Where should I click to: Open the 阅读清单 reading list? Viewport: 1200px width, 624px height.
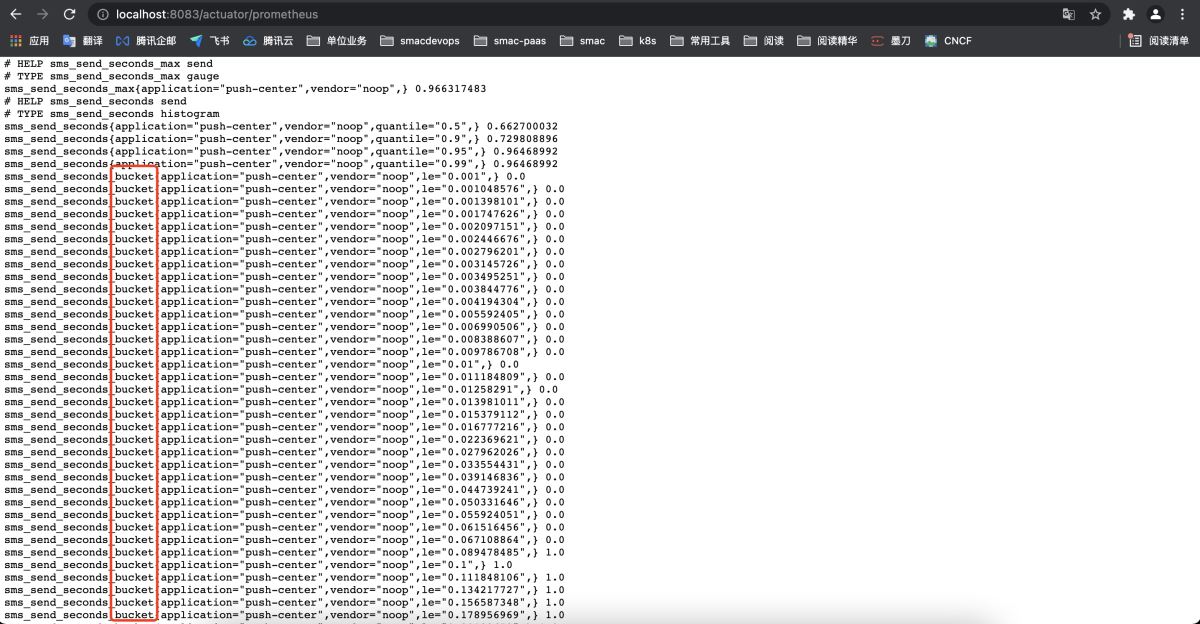click(x=1158, y=41)
